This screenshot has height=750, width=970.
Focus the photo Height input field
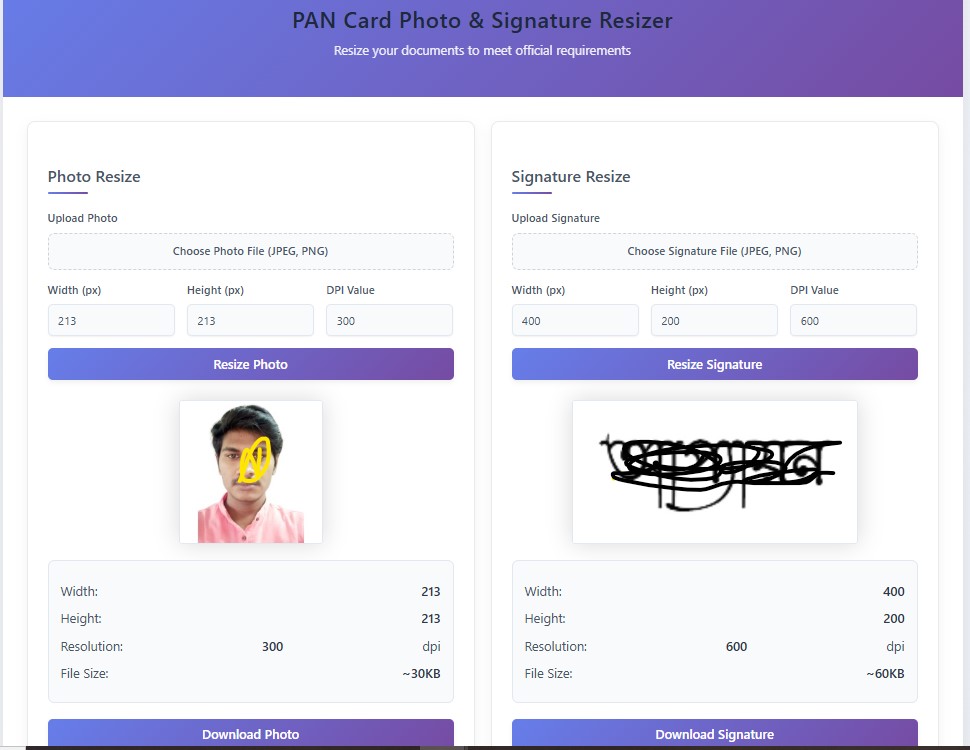(250, 321)
